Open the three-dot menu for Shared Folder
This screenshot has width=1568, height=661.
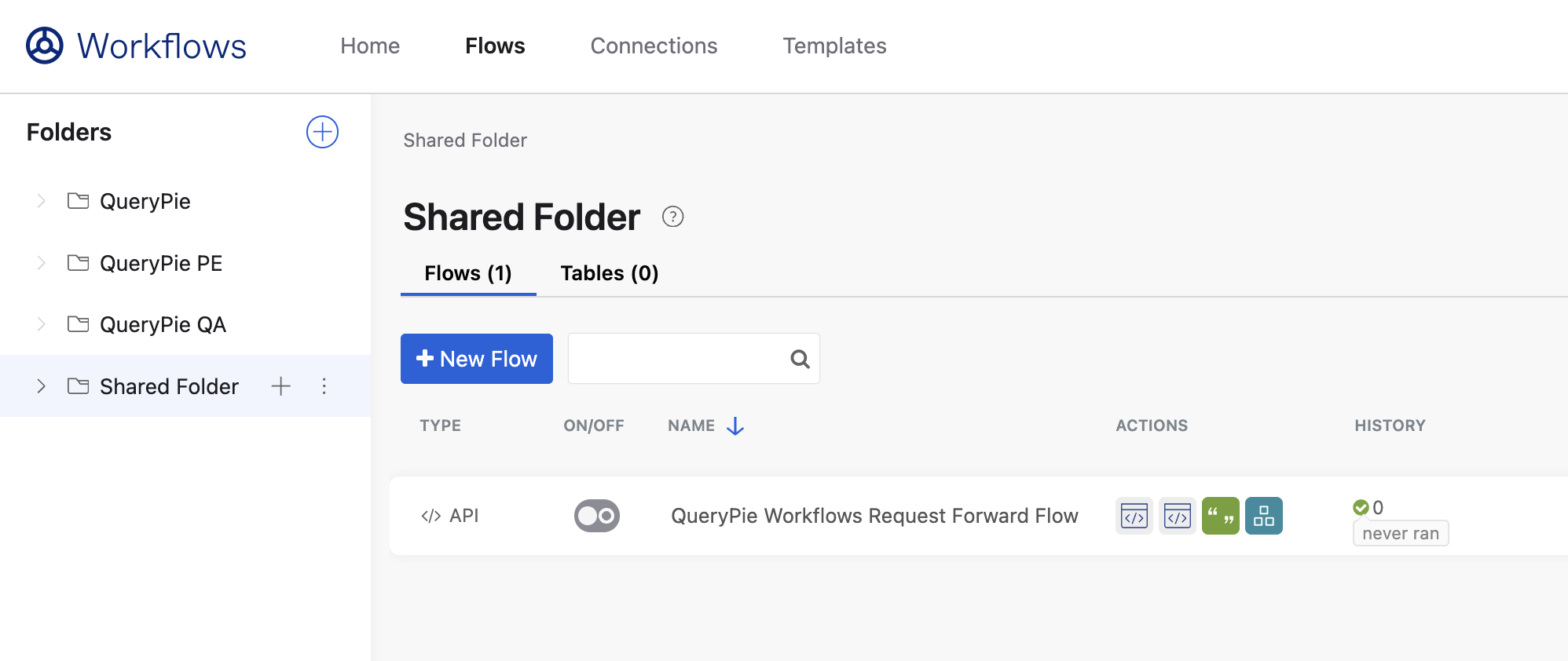pos(324,386)
